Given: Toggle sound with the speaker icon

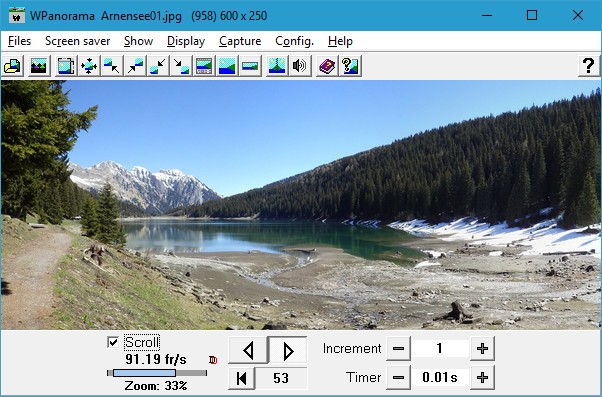Looking at the screenshot, I should 300,66.
